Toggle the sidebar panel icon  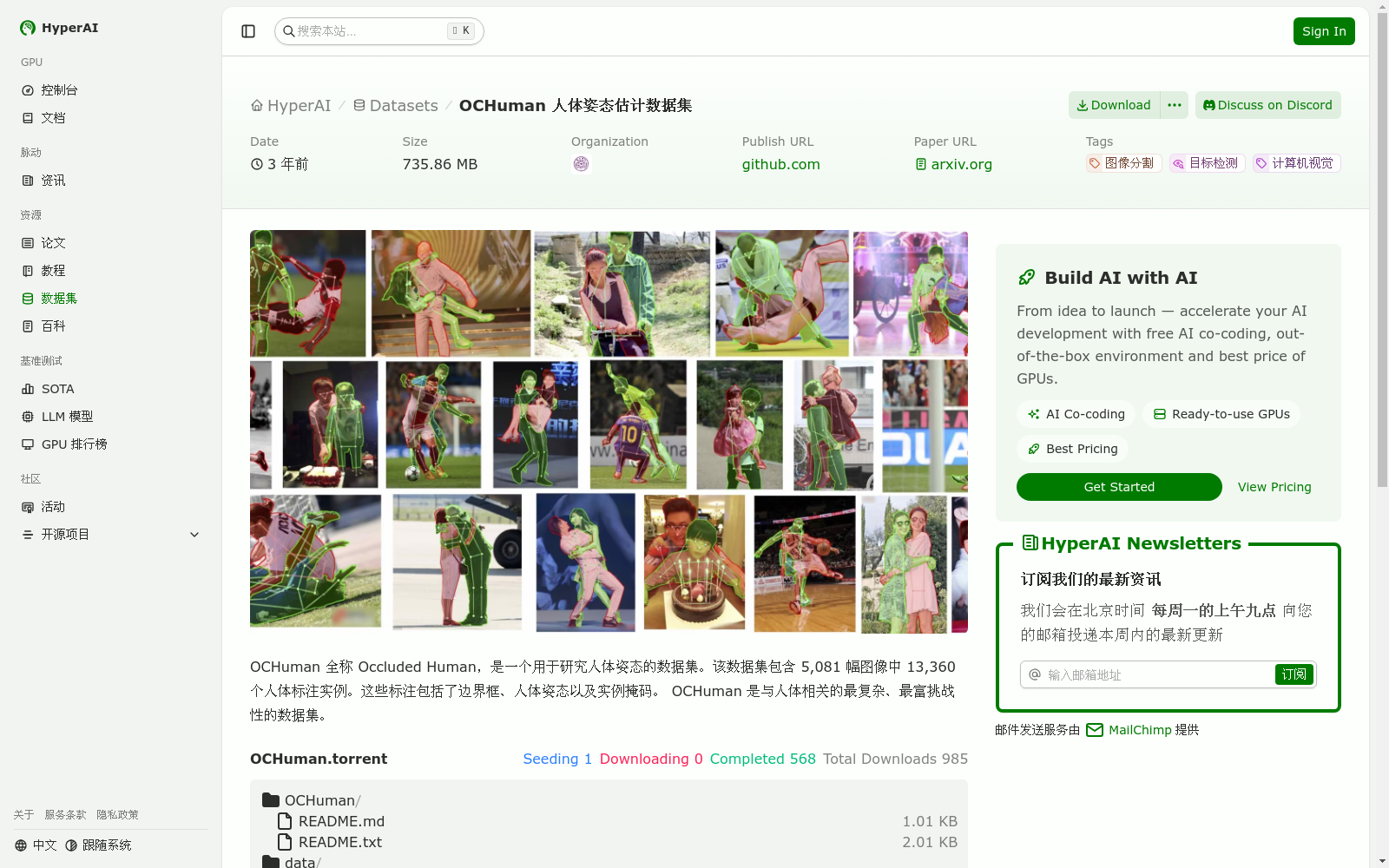click(248, 31)
